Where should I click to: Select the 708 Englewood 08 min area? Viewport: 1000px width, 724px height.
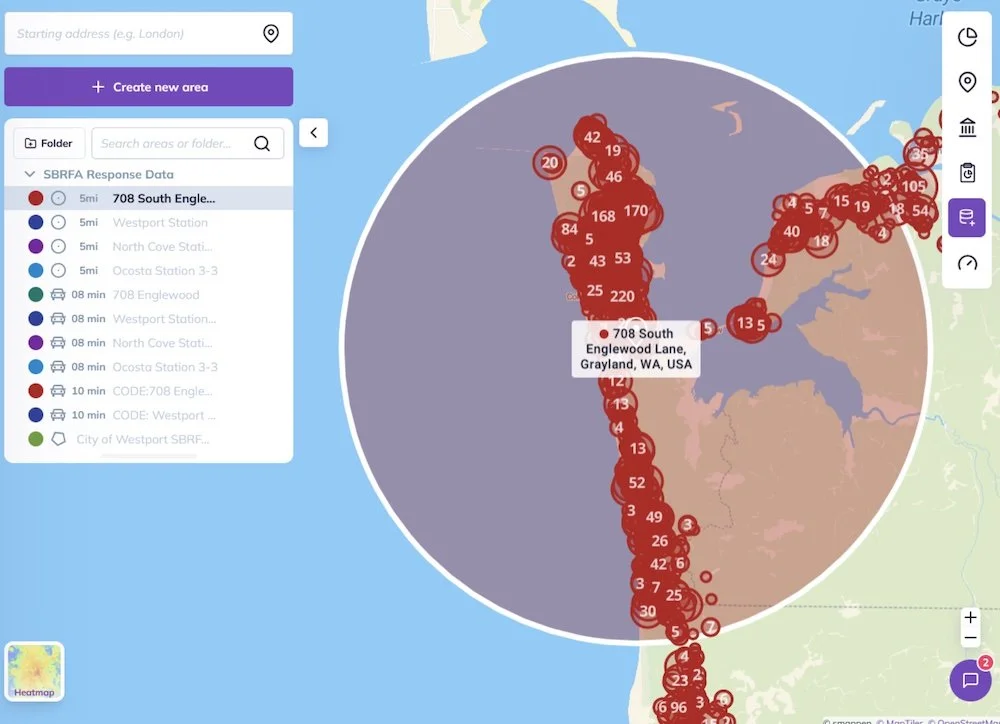pyautogui.click(x=149, y=295)
